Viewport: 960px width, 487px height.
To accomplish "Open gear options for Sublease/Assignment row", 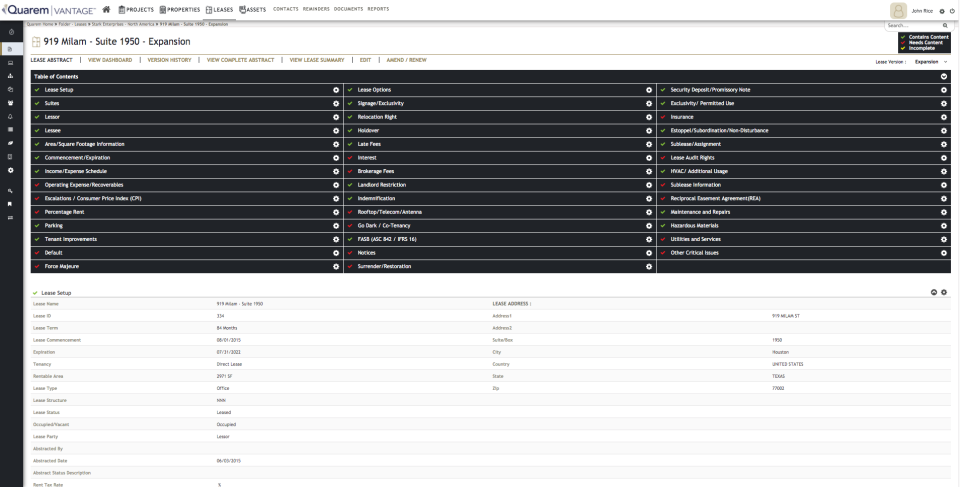I will pyautogui.click(x=943, y=144).
